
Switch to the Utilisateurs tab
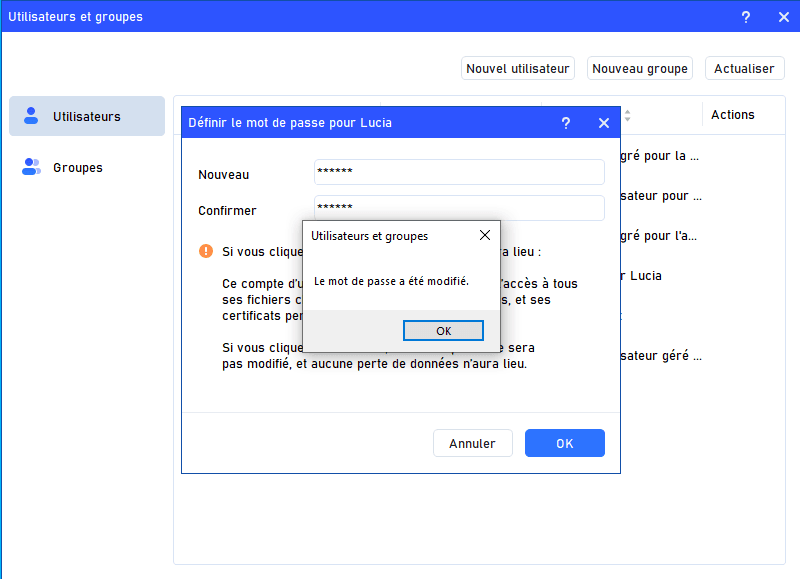pyautogui.click(x=87, y=116)
